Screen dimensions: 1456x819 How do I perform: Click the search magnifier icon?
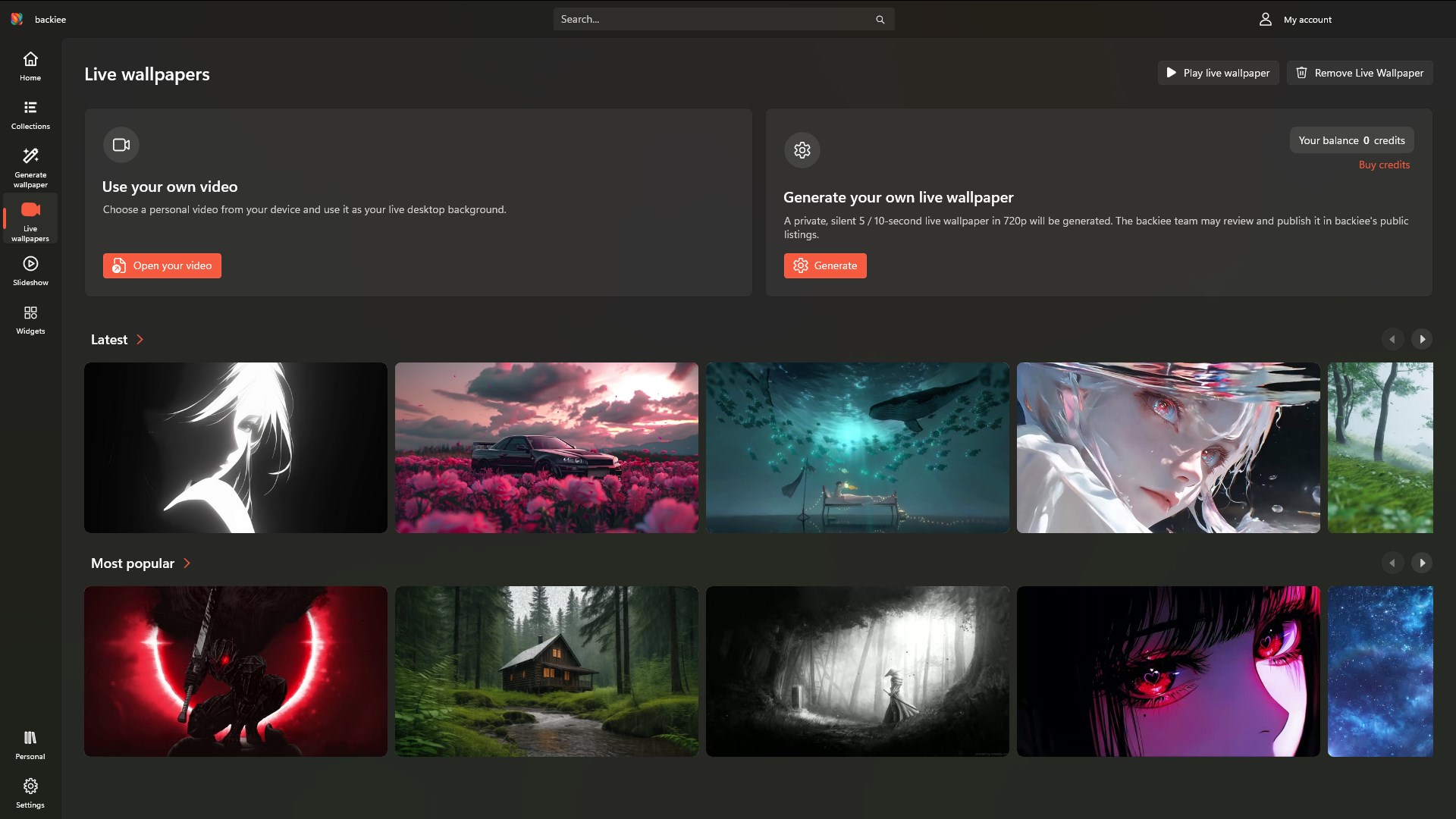(x=880, y=20)
